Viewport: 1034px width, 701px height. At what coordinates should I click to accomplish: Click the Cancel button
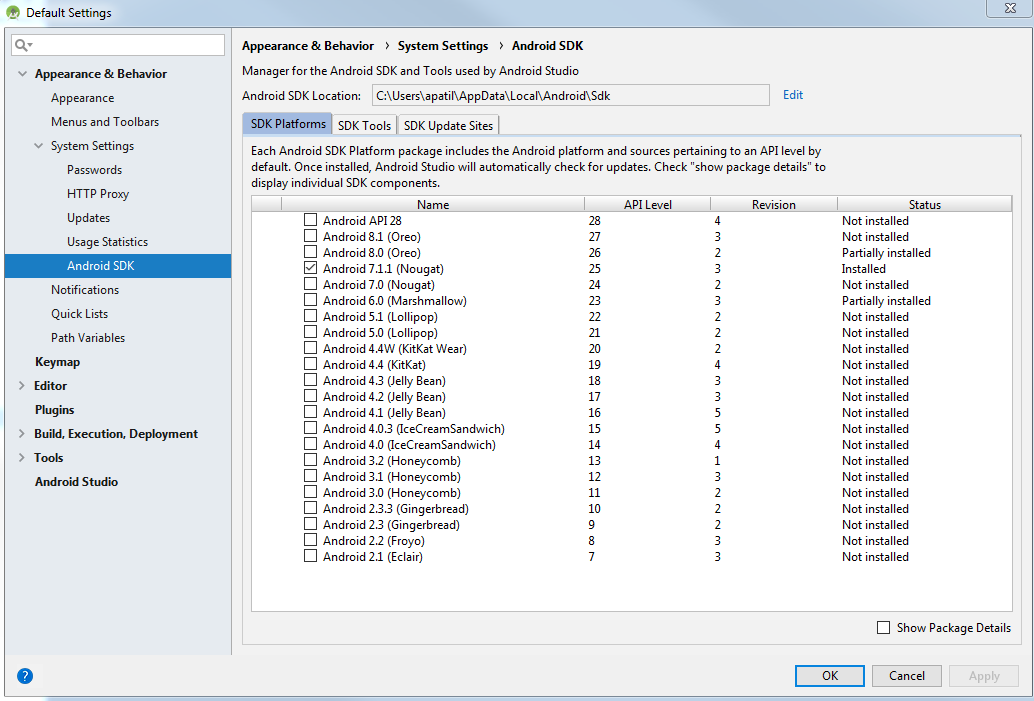907,675
